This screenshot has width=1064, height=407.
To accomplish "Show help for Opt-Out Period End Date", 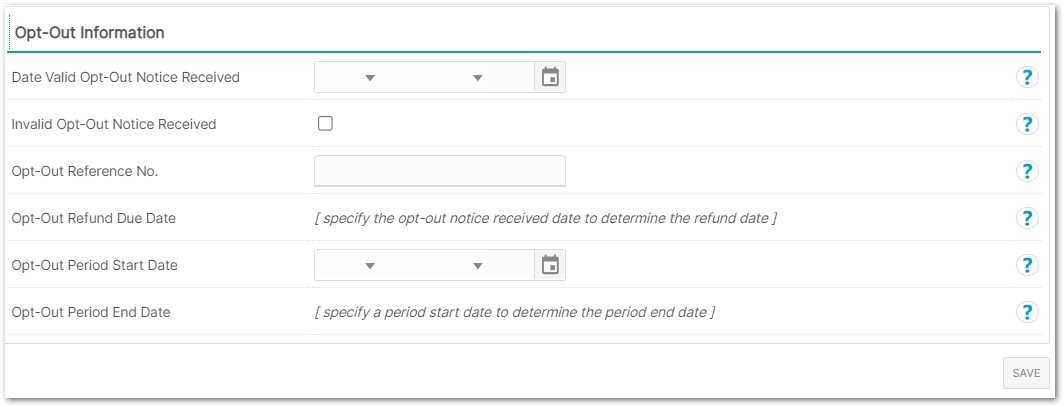I will click(1027, 312).
